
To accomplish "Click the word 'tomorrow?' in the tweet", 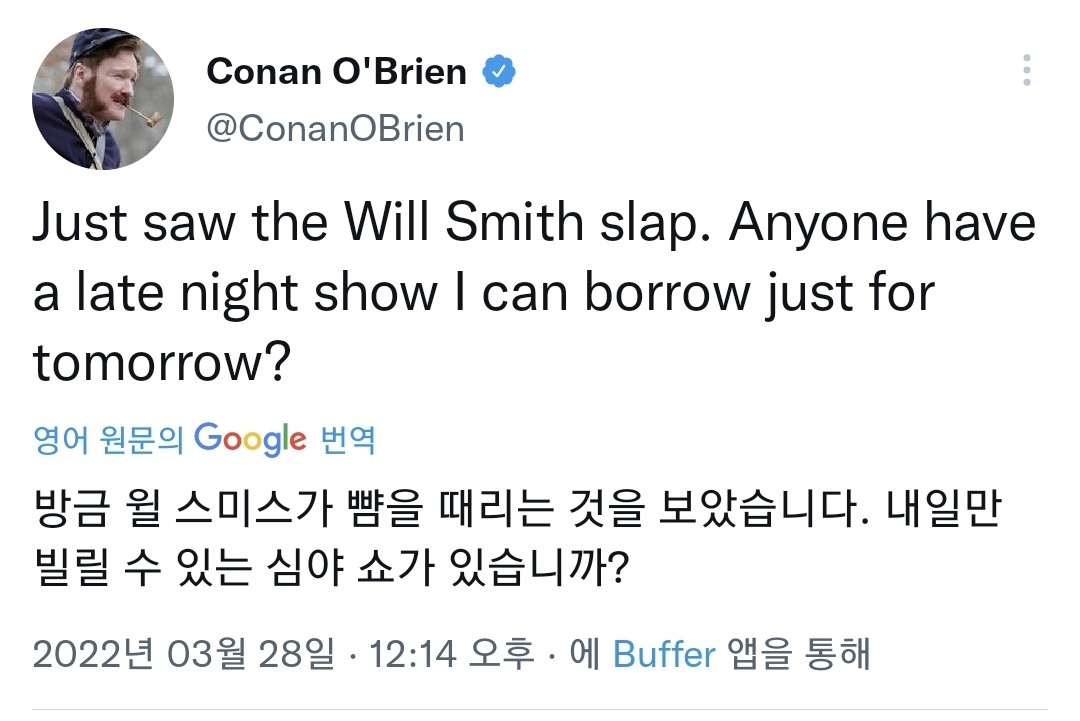I will [x=162, y=365].
